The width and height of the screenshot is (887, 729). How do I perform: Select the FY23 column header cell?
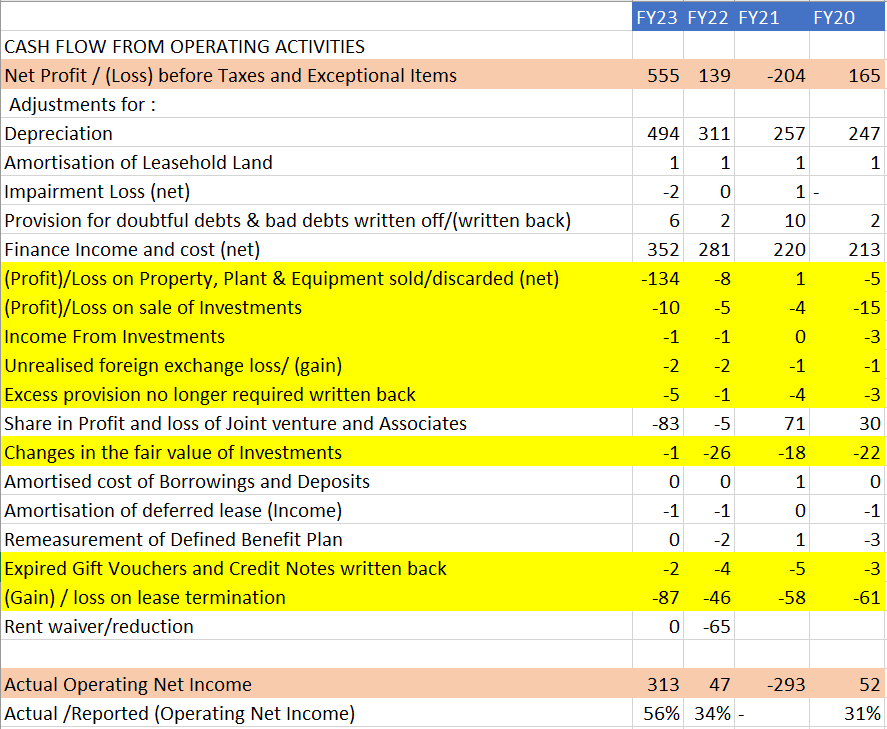[x=657, y=17]
